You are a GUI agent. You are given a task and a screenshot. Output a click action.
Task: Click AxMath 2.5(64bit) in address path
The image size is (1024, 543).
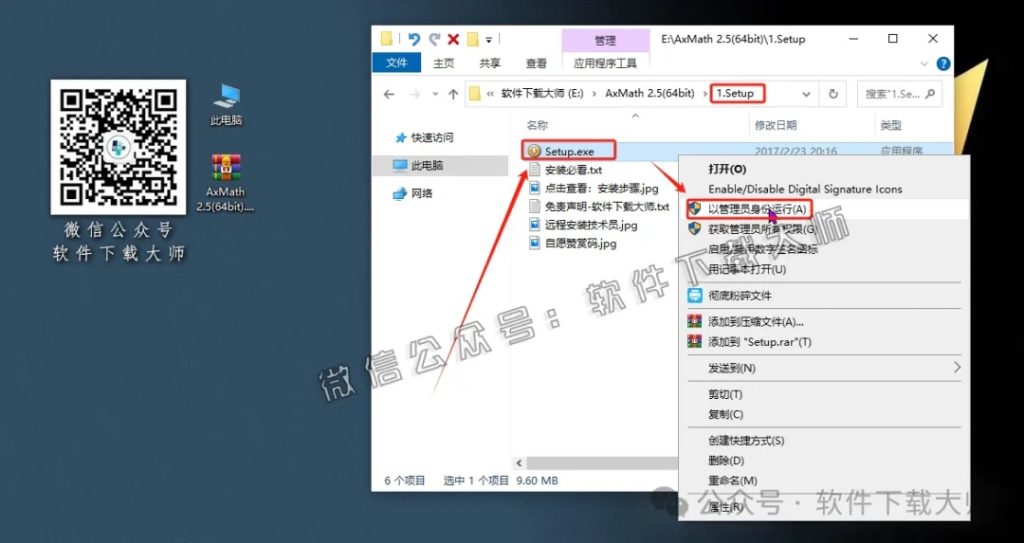650,94
